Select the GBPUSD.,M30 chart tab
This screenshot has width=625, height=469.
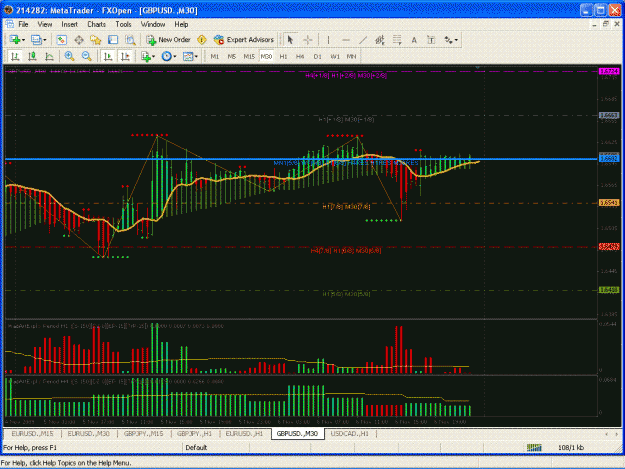point(297,434)
